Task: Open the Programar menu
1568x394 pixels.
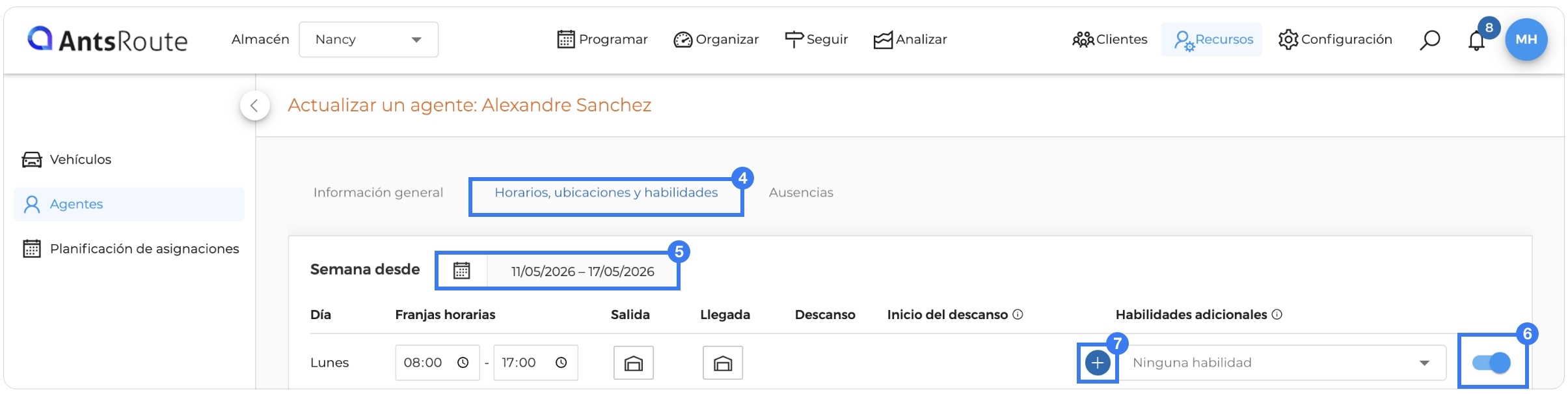Action: coord(602,40)
